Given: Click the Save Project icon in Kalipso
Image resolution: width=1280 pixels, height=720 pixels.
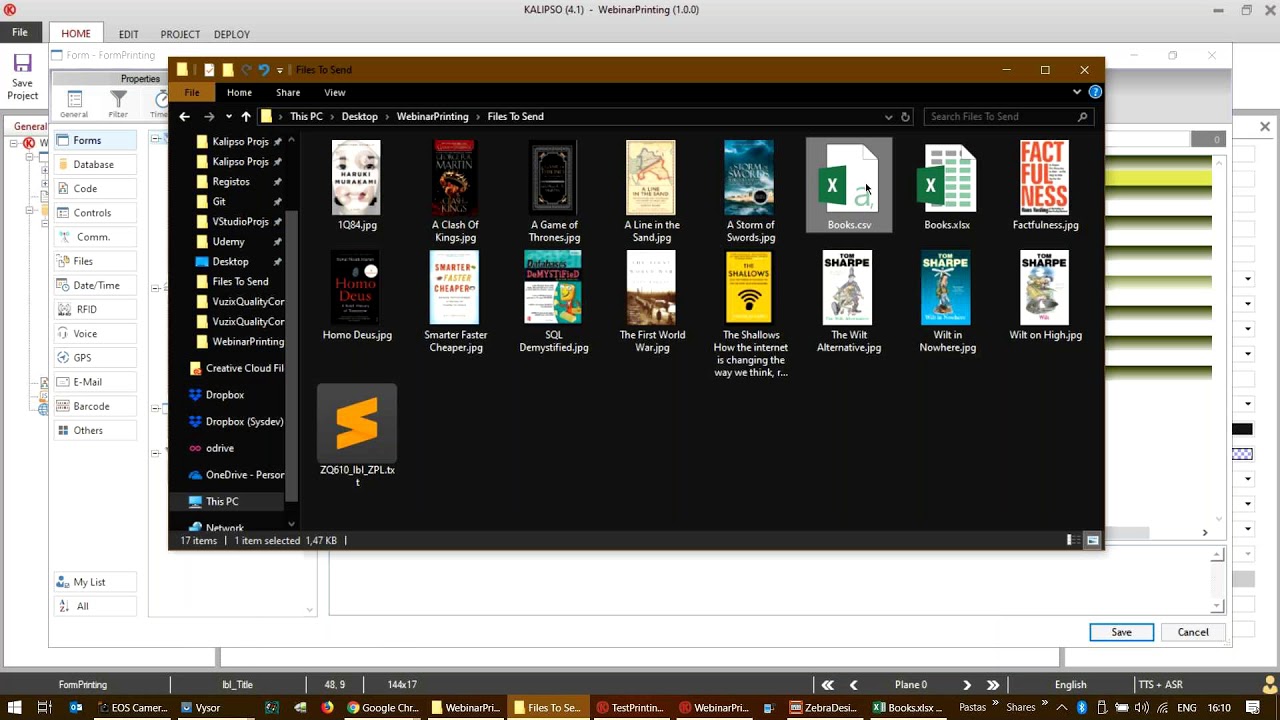Looking at the screenshot, I should (x=22, y=77).
